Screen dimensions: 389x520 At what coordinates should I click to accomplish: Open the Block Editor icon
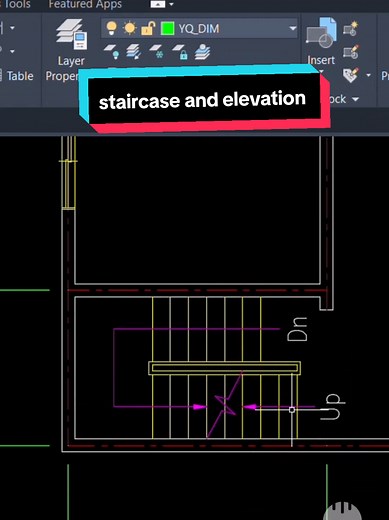(x=350, y=52)
